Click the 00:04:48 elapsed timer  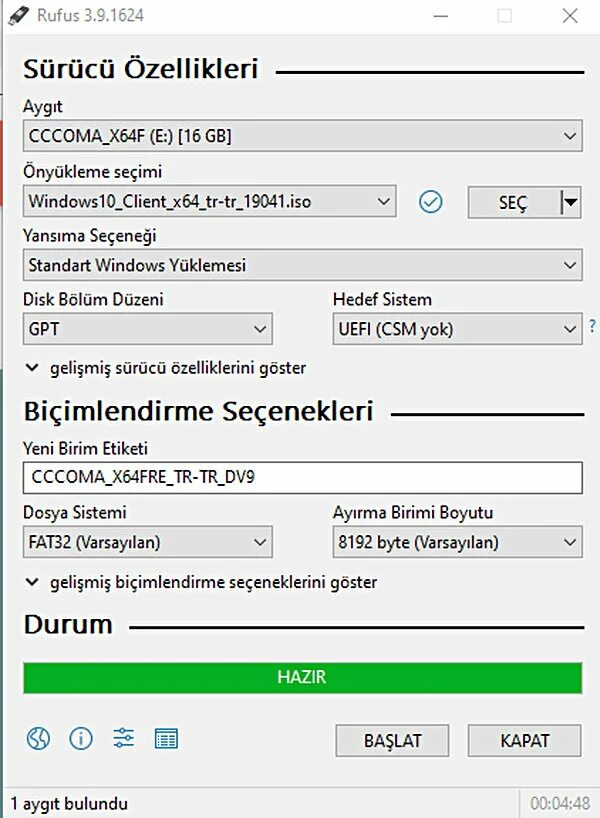(x=560, y=803)
